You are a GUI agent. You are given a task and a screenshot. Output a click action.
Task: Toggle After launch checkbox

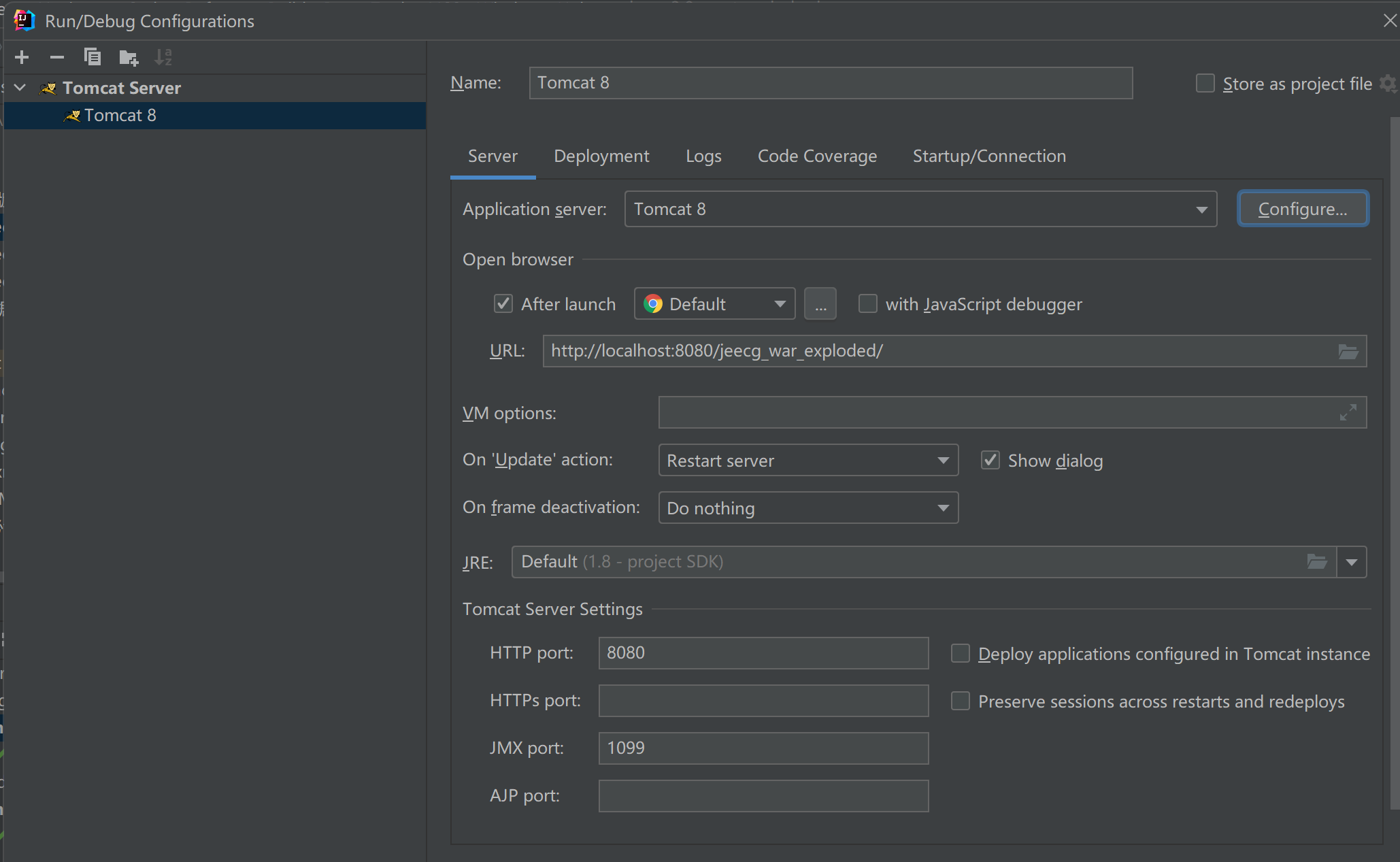tap(503, 303)
